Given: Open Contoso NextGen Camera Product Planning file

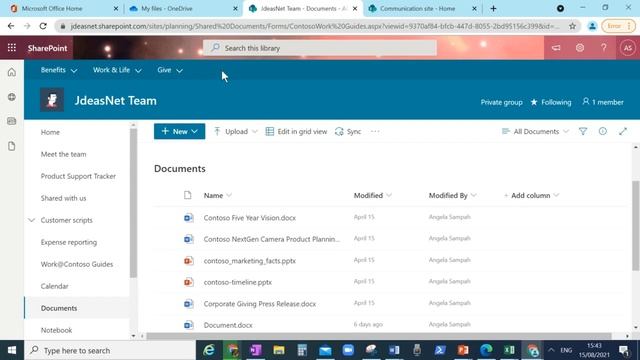Looking at the screenshot, I should (x=272, y=239).
